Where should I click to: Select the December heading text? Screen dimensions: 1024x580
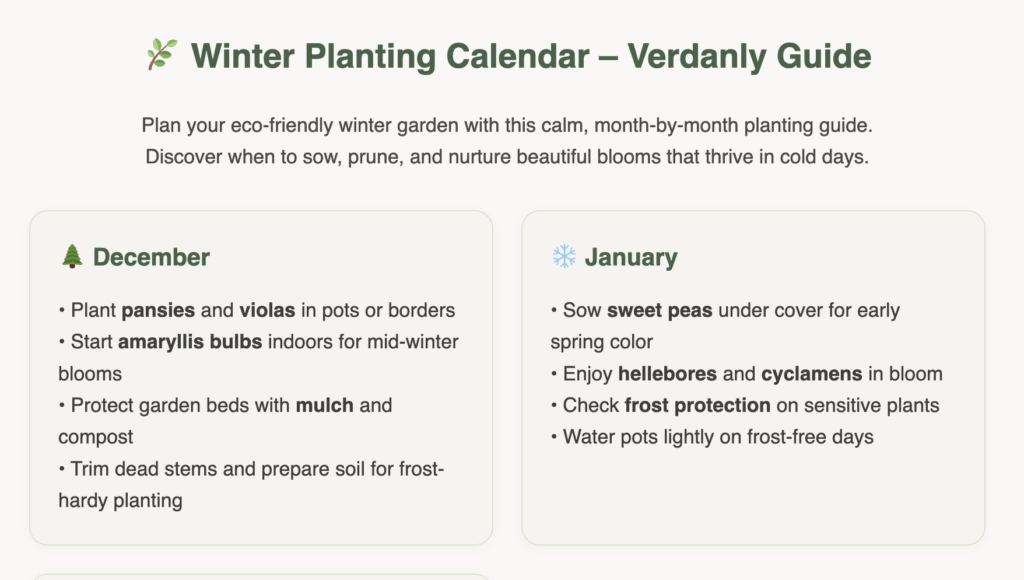pos(151,257)
